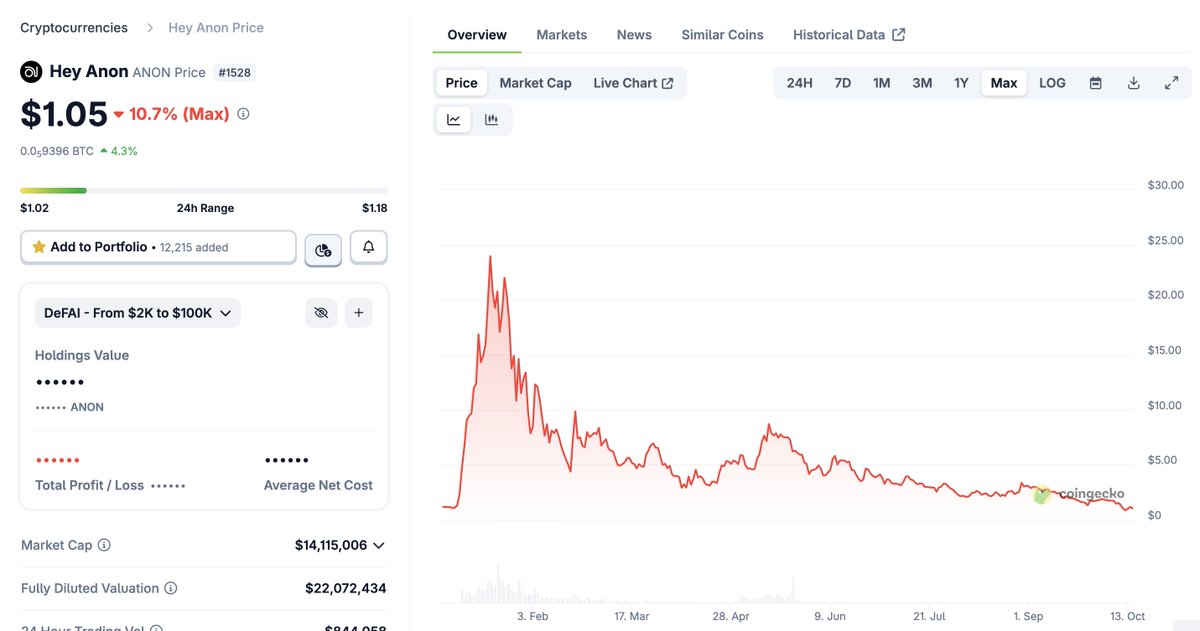Click Market Cap info icon
Screen dimensions: 1200x631
click(104, 545)
